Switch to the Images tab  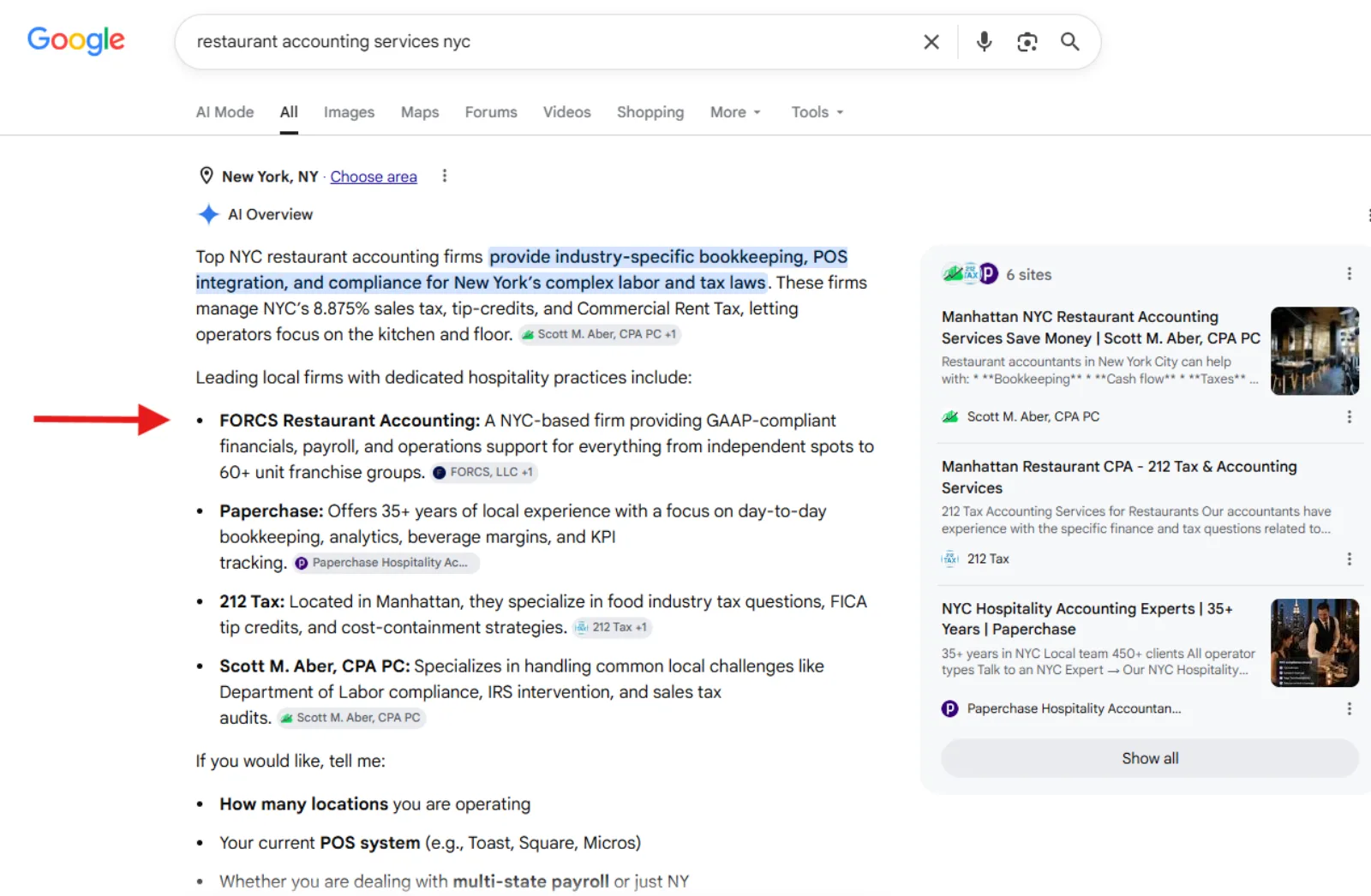(x=349, y=112)
